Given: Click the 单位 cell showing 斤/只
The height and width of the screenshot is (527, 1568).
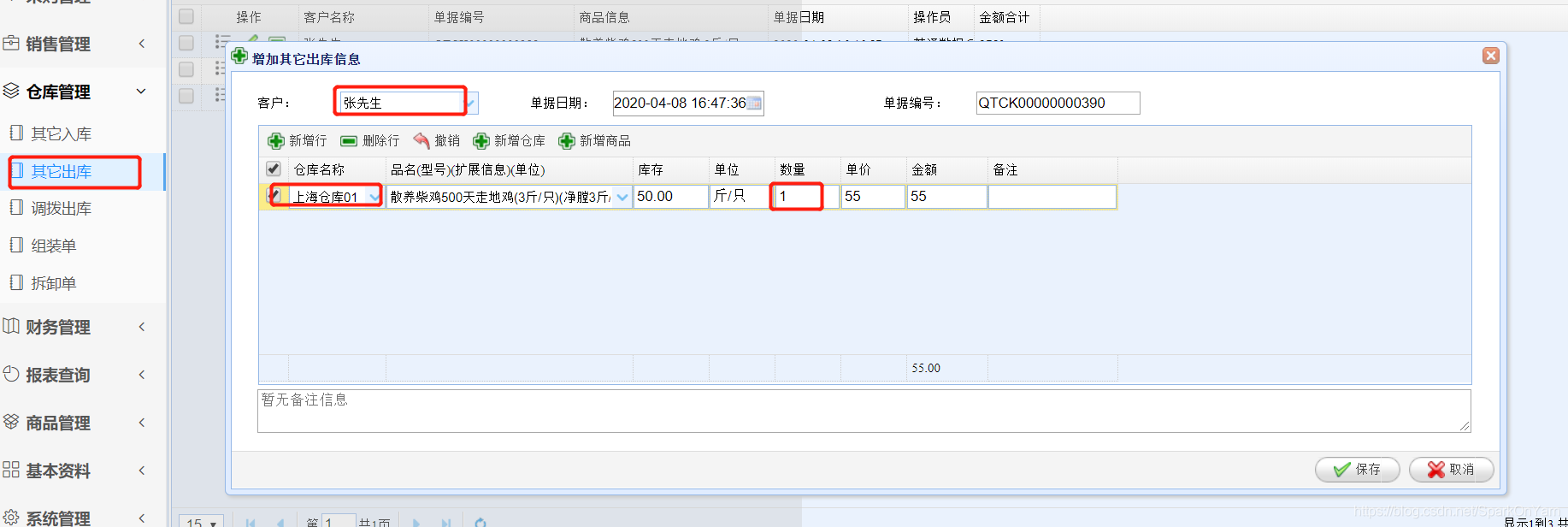Looking at the screenshot, I should coord(741,197).
